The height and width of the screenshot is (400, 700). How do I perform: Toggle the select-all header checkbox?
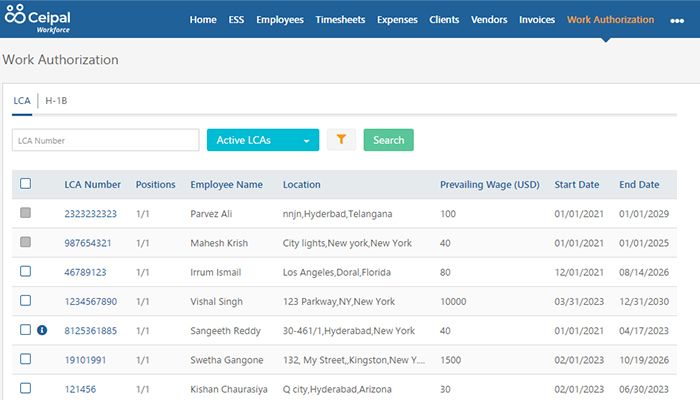click(26, 184)
